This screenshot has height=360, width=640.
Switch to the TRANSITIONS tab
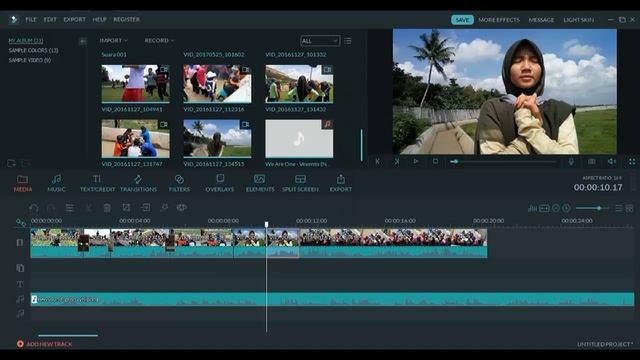138,183
